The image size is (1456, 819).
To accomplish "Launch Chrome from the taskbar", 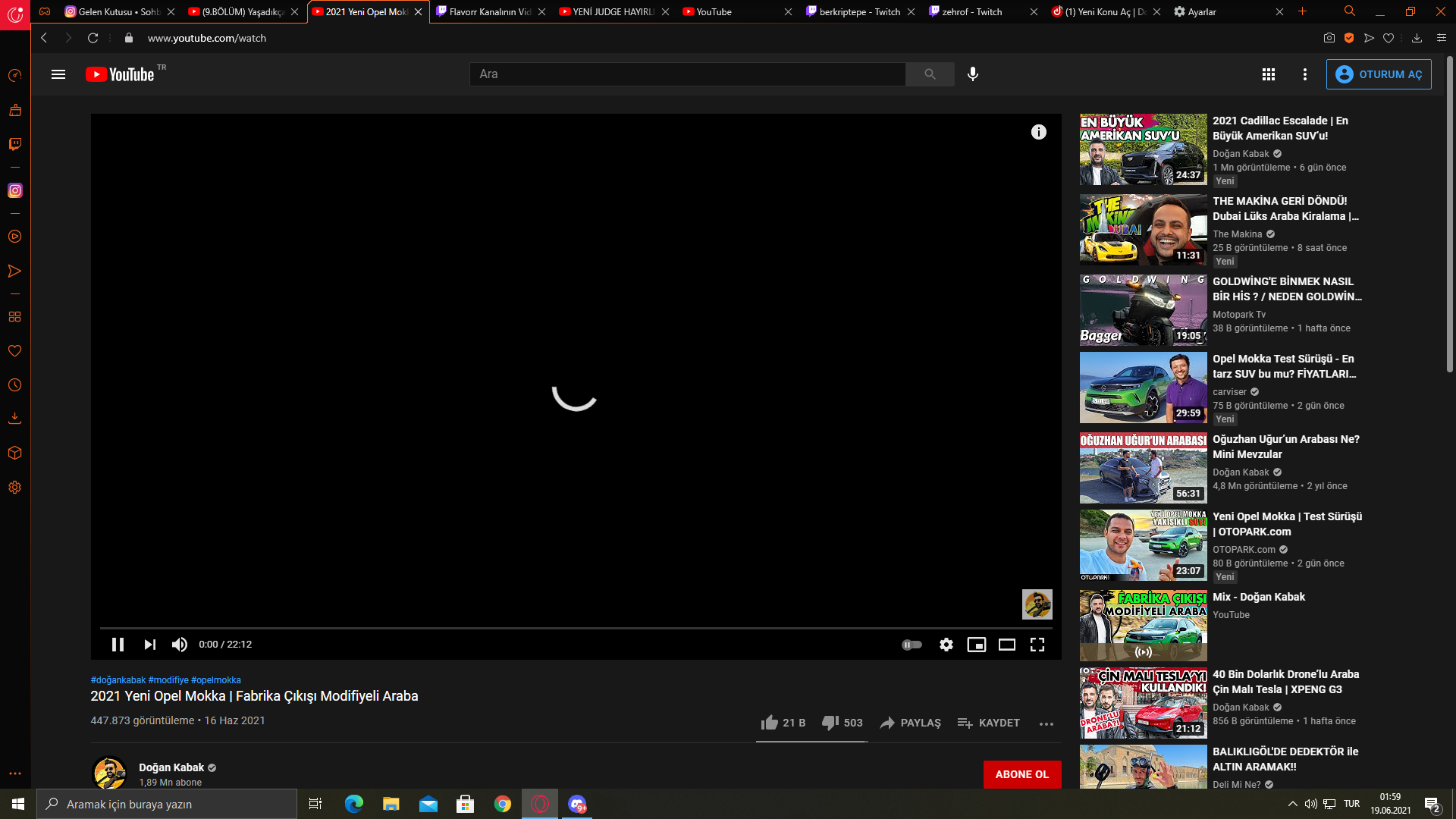I will pyautogui.click(x=503, y=804).
